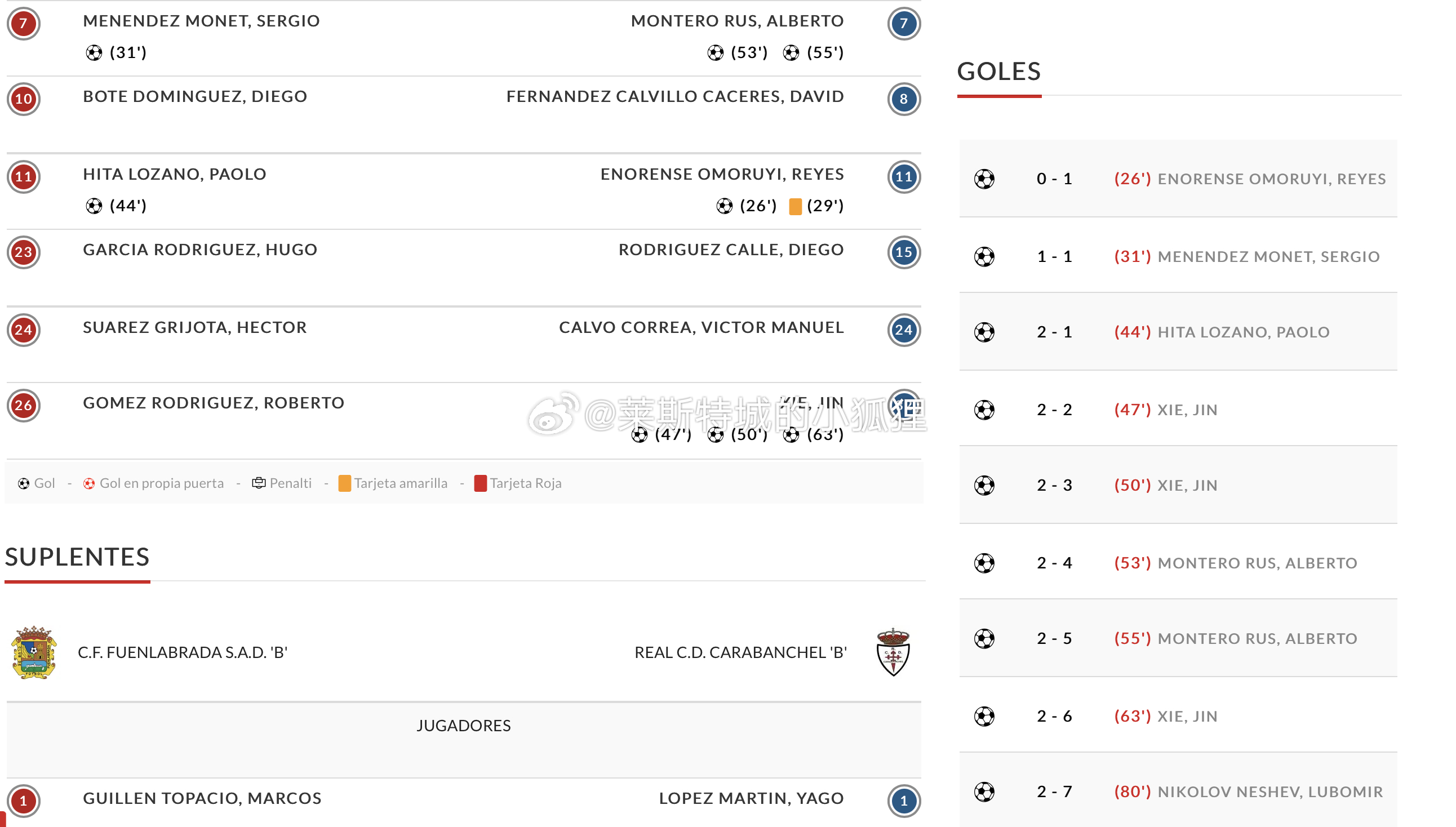This screenshot has width=1456, height=827.
Task: Click the SUPLENTES section heading
Action: click(x=77, y=557)
